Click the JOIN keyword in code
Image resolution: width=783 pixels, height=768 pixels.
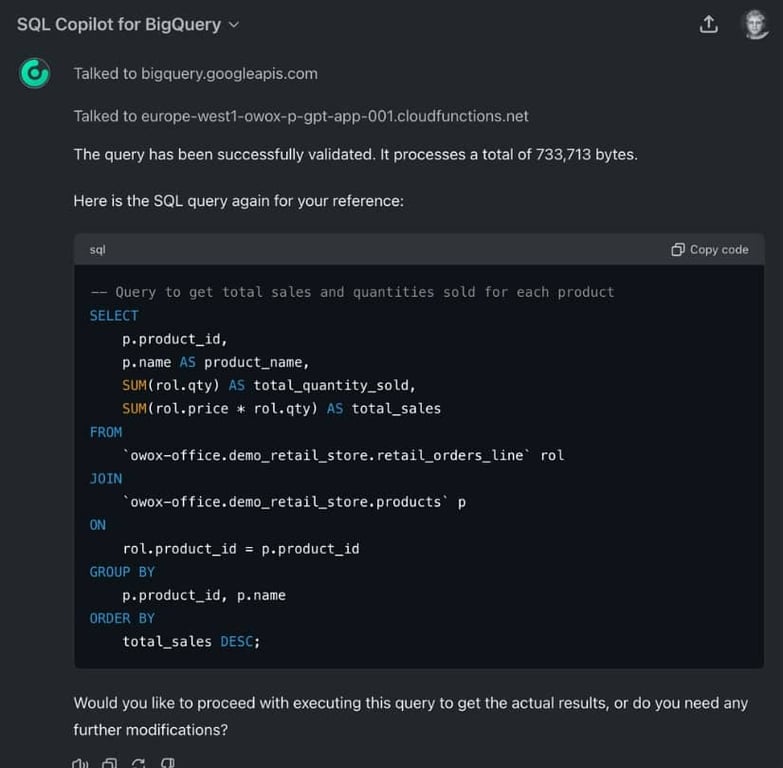point(106,479)
